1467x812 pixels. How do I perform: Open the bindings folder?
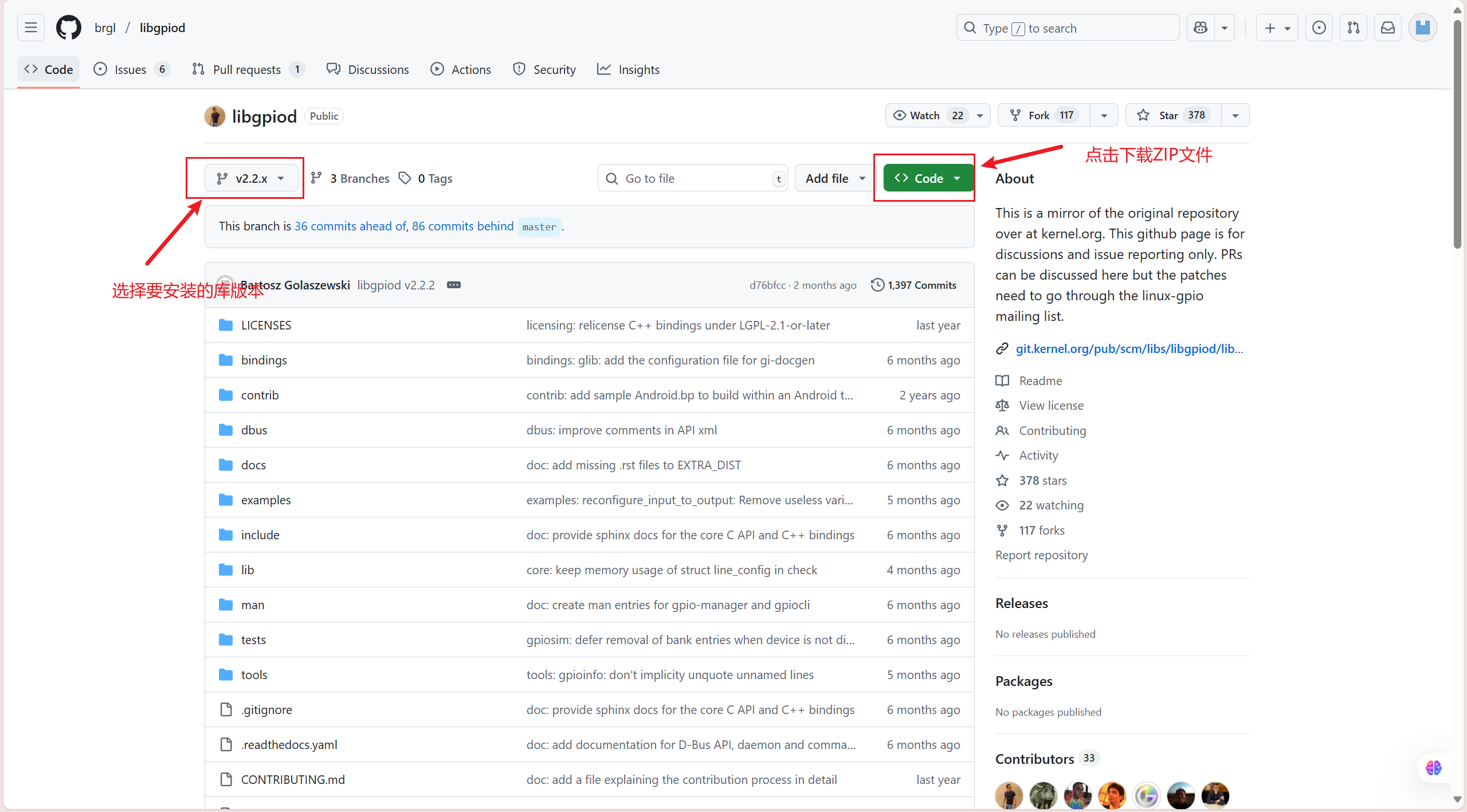click(264, 360)
